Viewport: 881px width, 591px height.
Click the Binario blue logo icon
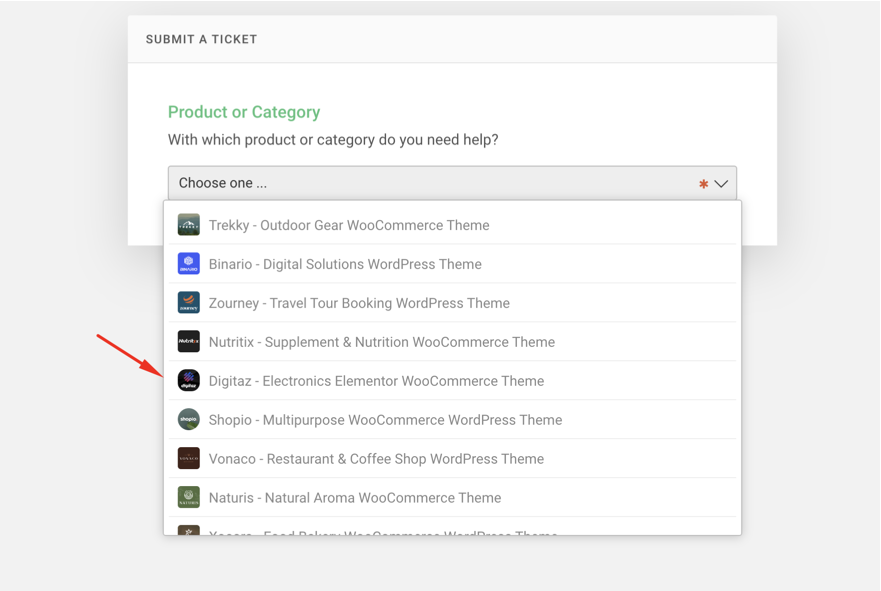pos(189,263)
